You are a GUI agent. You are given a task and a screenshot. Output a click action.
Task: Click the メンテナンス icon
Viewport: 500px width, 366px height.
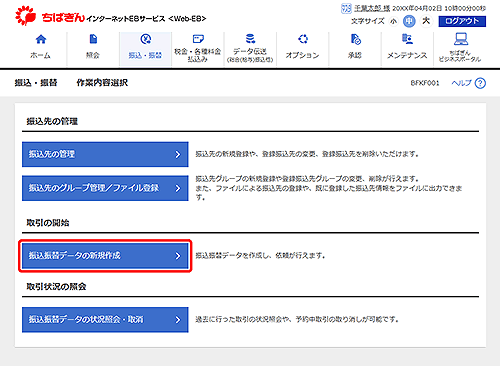coord(407,39)
